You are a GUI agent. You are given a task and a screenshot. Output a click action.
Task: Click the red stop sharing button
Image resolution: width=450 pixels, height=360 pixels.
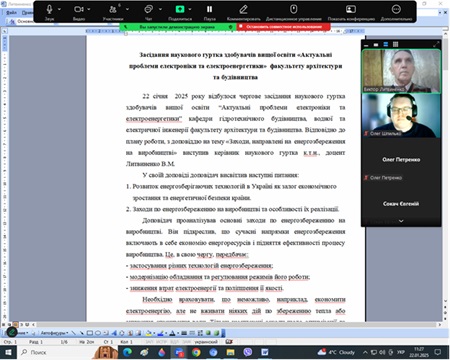point(284,27)
